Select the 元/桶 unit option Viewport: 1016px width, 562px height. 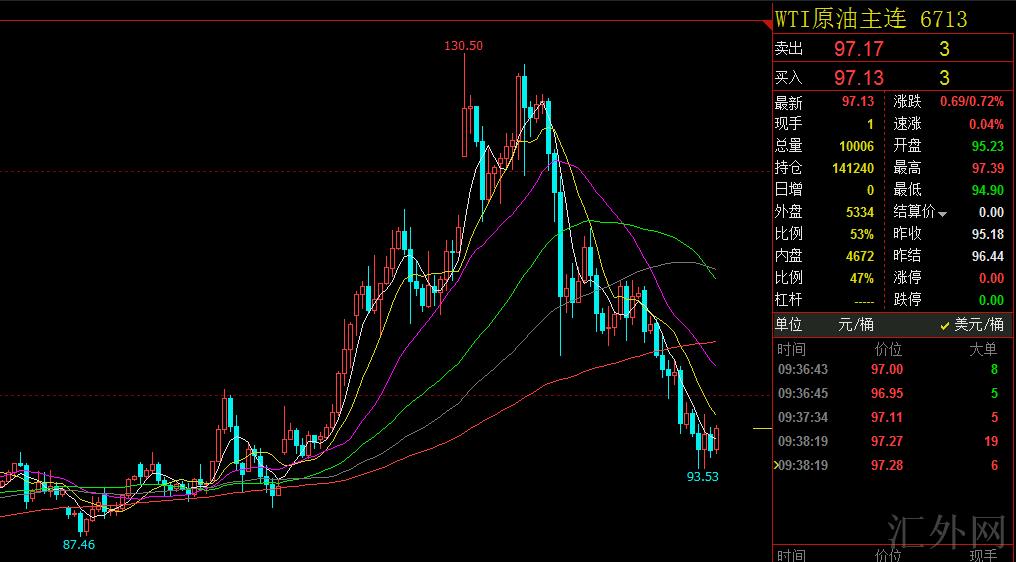pos(856,325)
